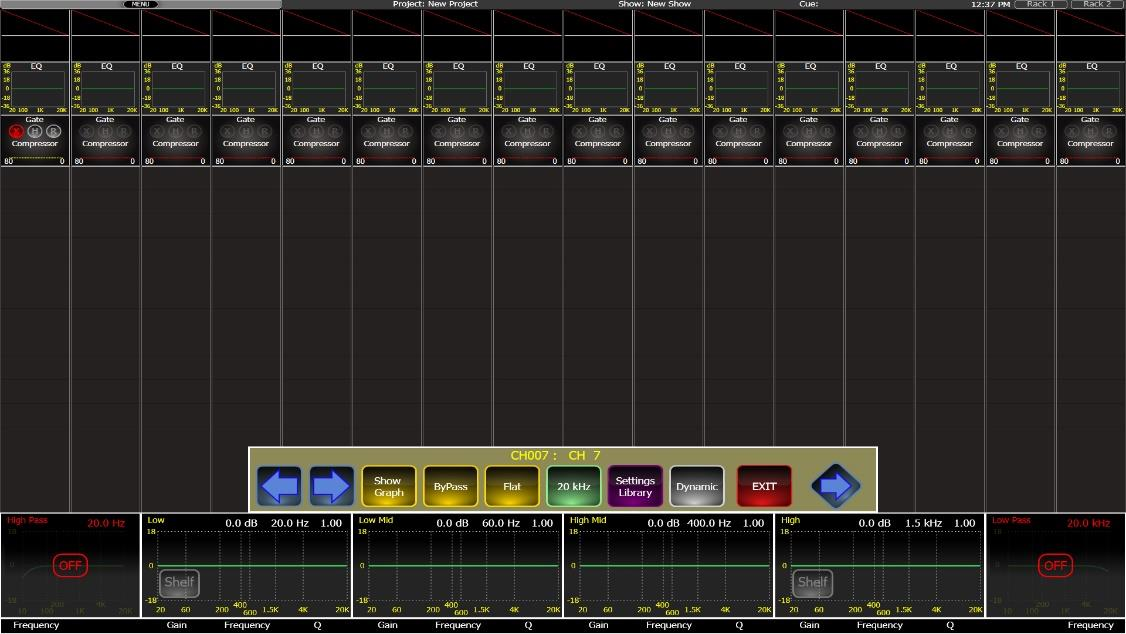1126x634 pixels.
Task: Turn on the Low Pass filter OFF switch
Action: coord(1056,566)
